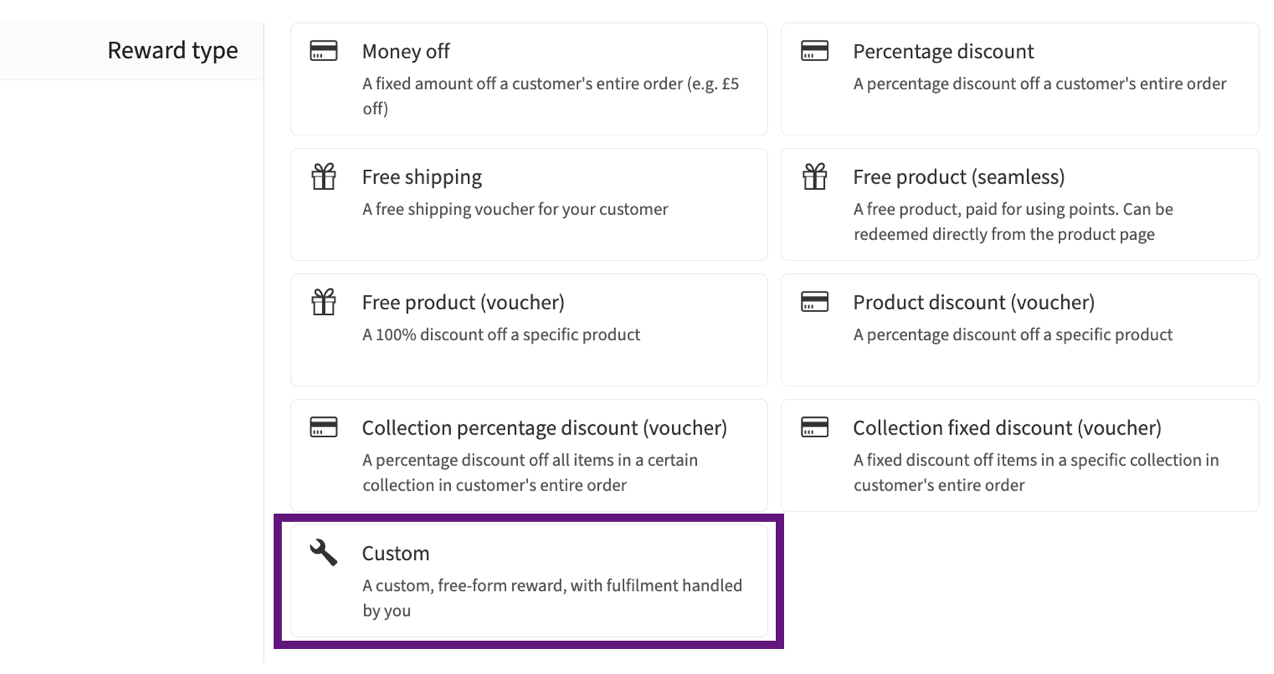Click the Reward type section label
Viewport: 1274px width, 674px height.
173,51
